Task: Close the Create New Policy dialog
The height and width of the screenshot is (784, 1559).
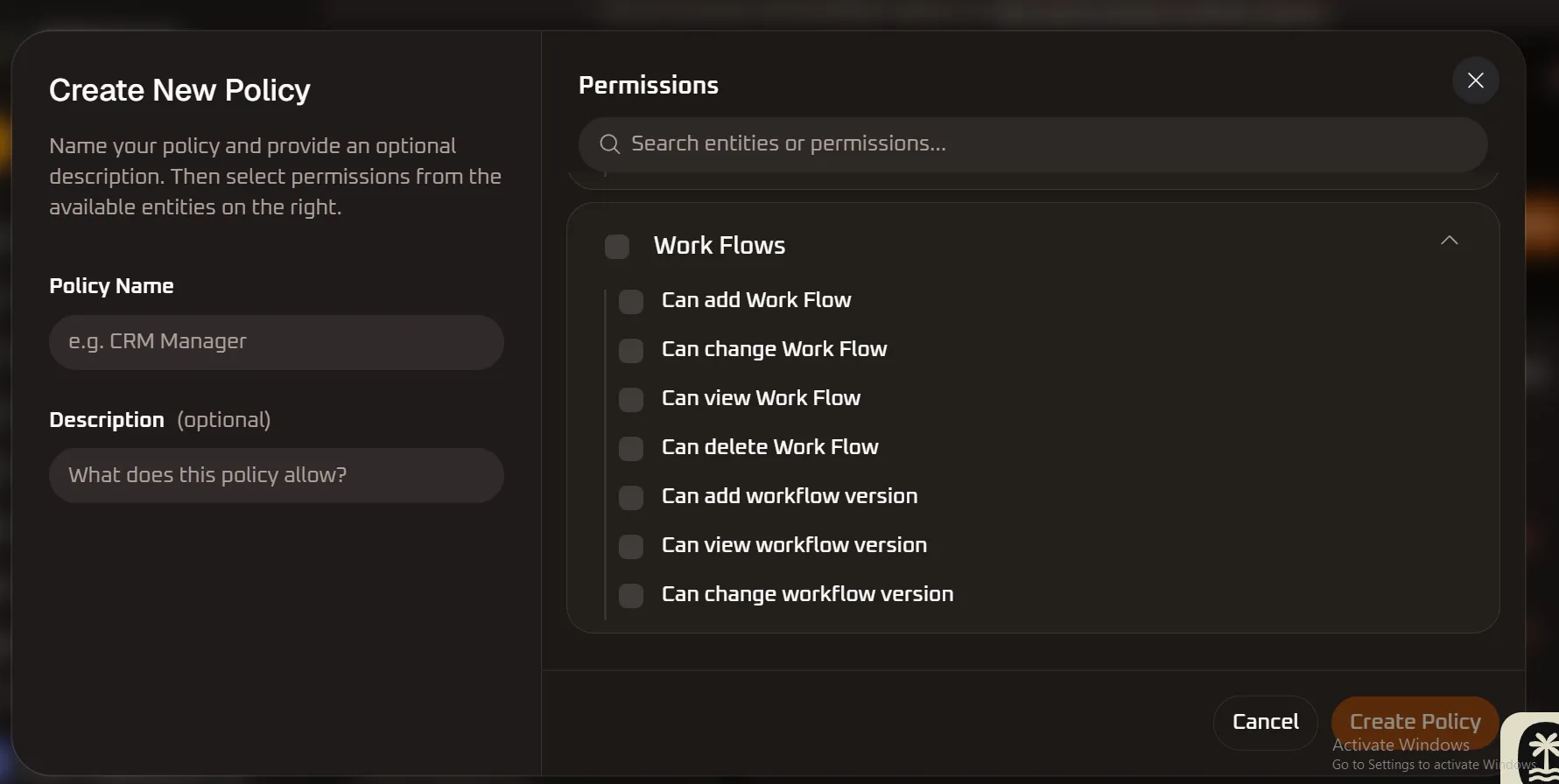Action: [x=1475, y=80]
